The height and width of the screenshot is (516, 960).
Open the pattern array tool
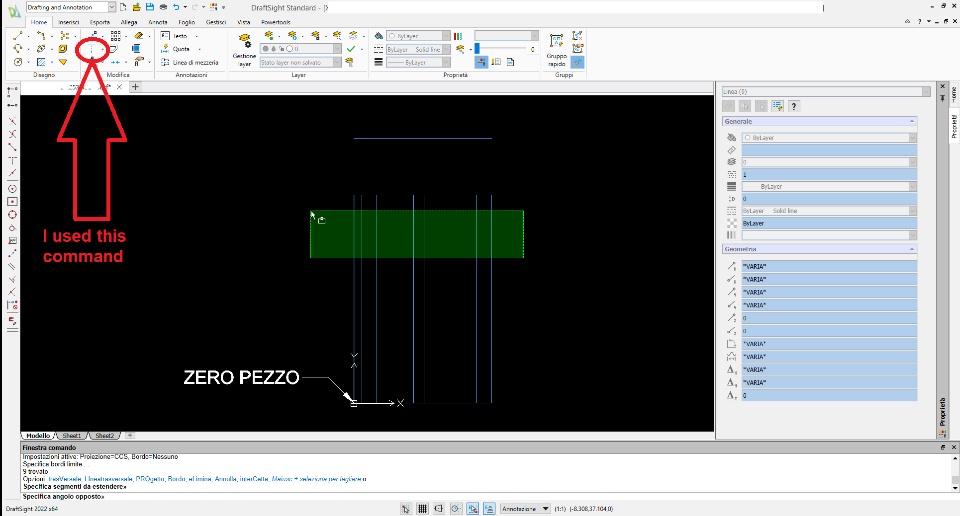(x=116, y=36)
